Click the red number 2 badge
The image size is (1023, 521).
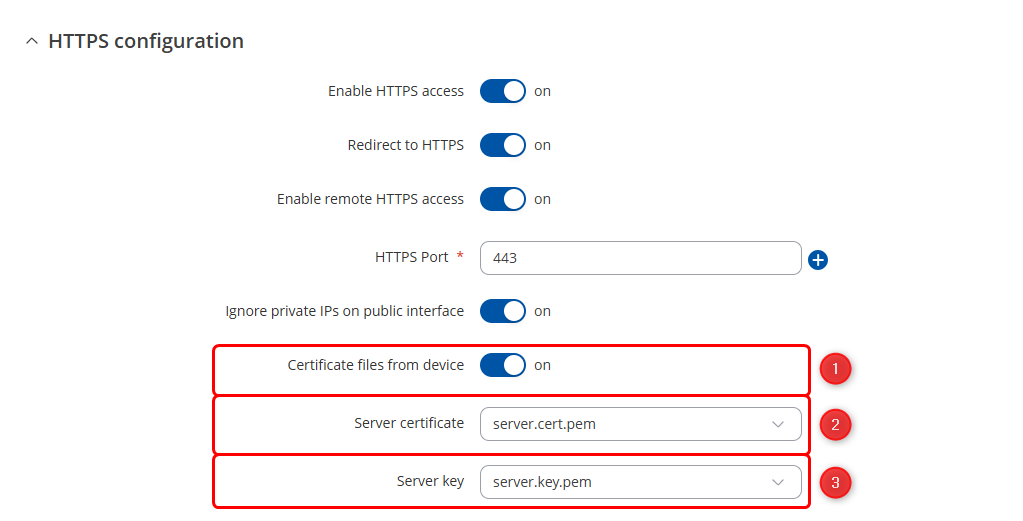click(x=835, y=425)
